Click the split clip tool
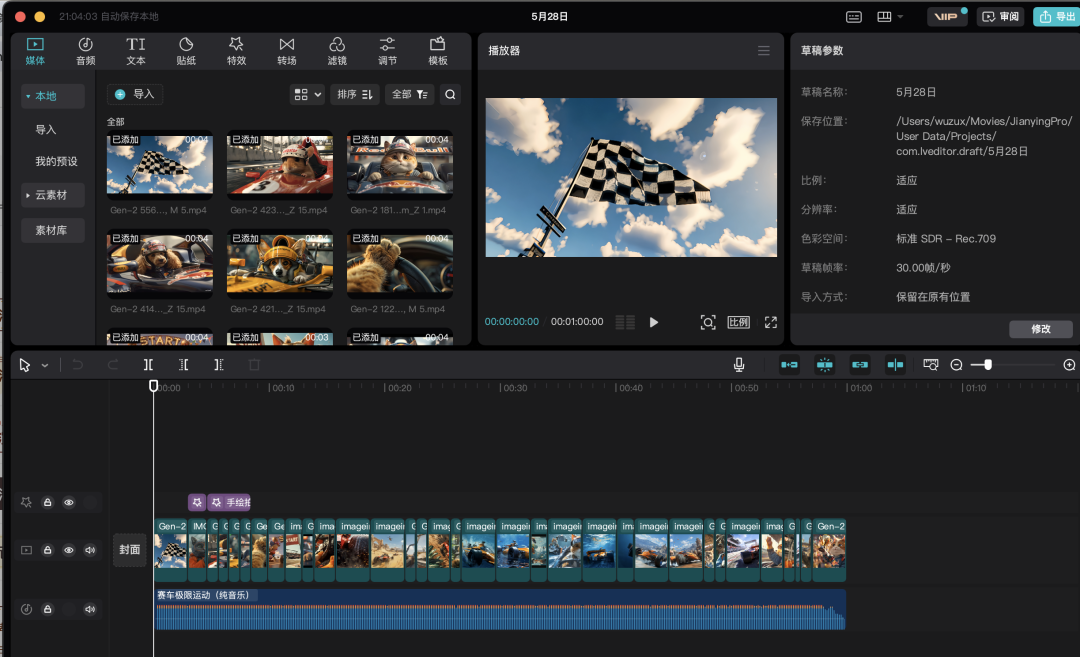Image resolution: width=1080 pixels, height=657 pixels. coord(148,365)
